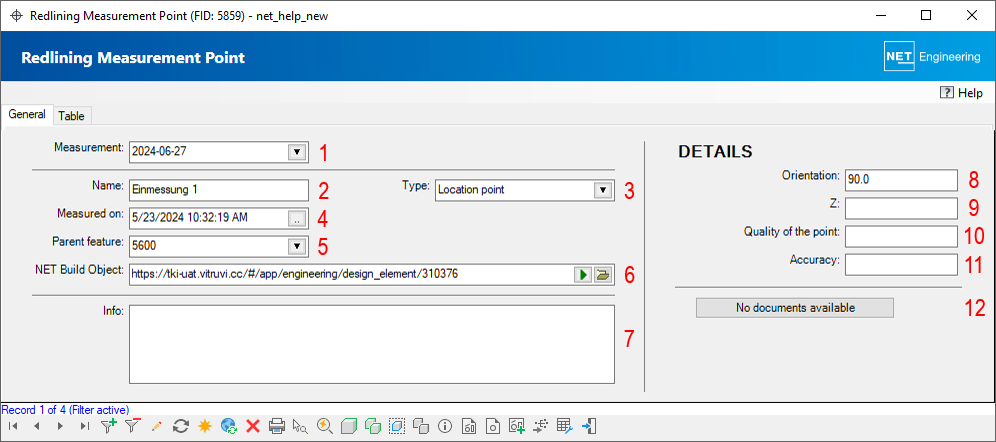Click the Record 1 of 4 status text
This screenshot has width=996, height=442.
[65, 410]
